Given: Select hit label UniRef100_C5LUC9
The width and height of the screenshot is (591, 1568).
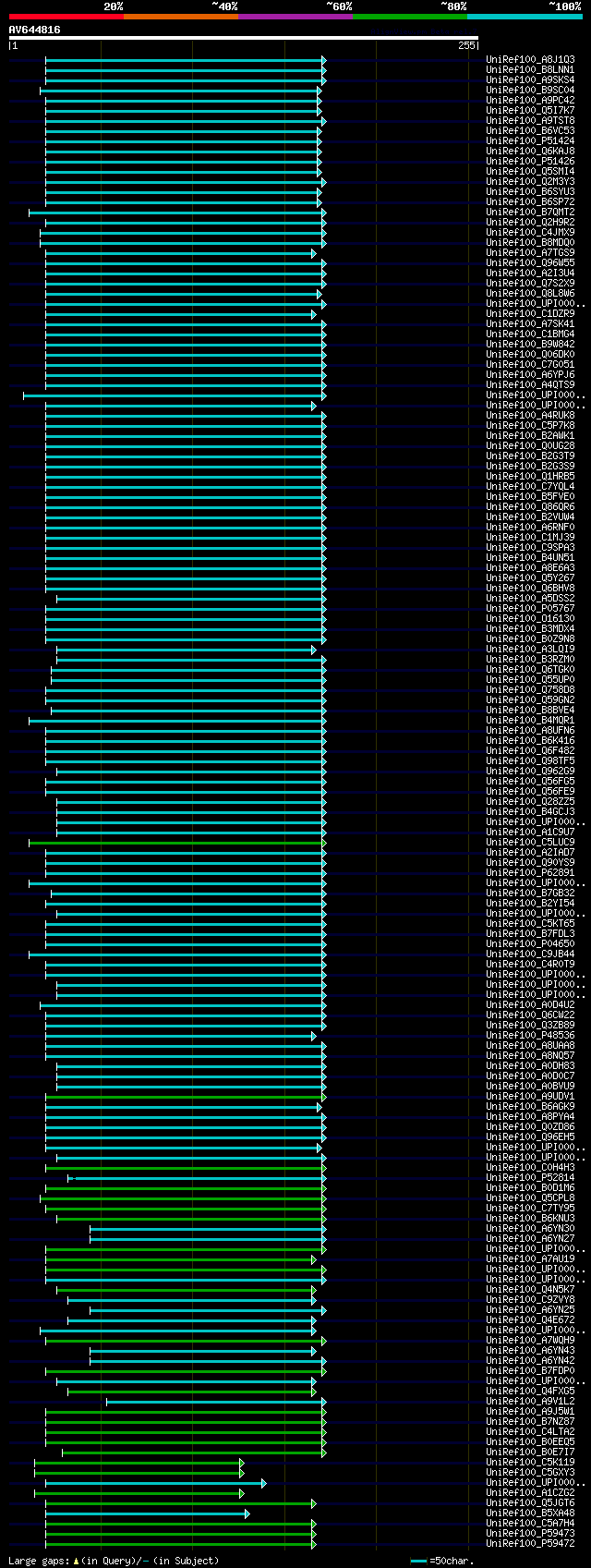Looking at the screenshot, I should click(x=530, y=843).
